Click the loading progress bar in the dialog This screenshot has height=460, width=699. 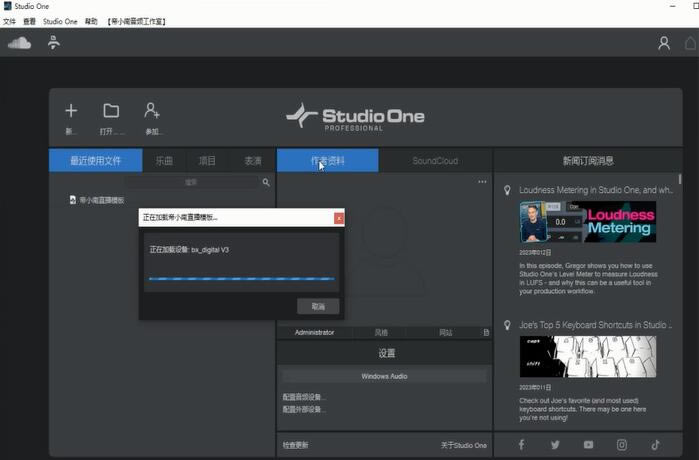[242, 279]
